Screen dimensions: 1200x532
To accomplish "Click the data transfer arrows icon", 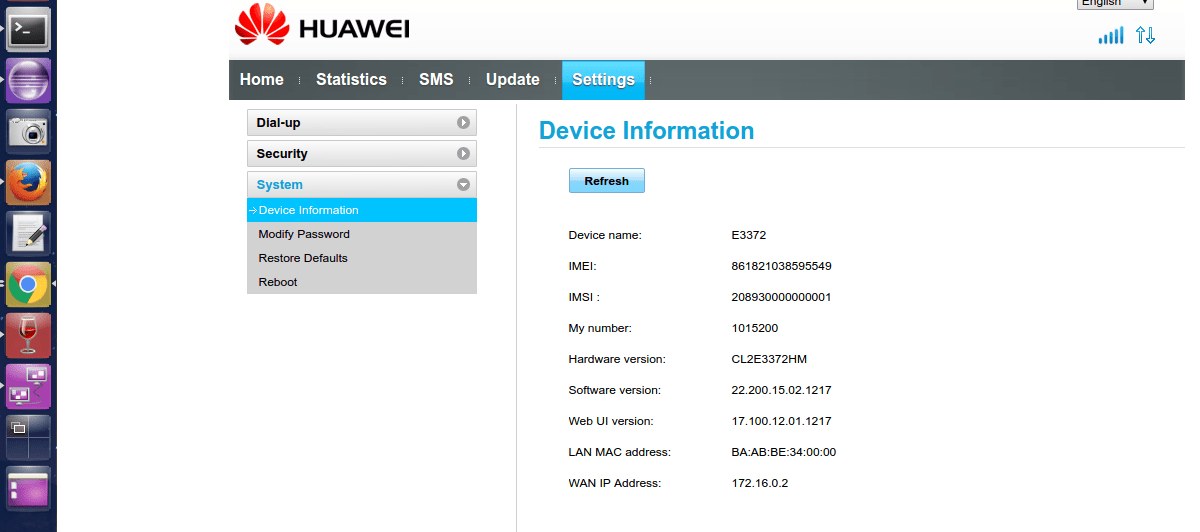I will point(1145,35).
